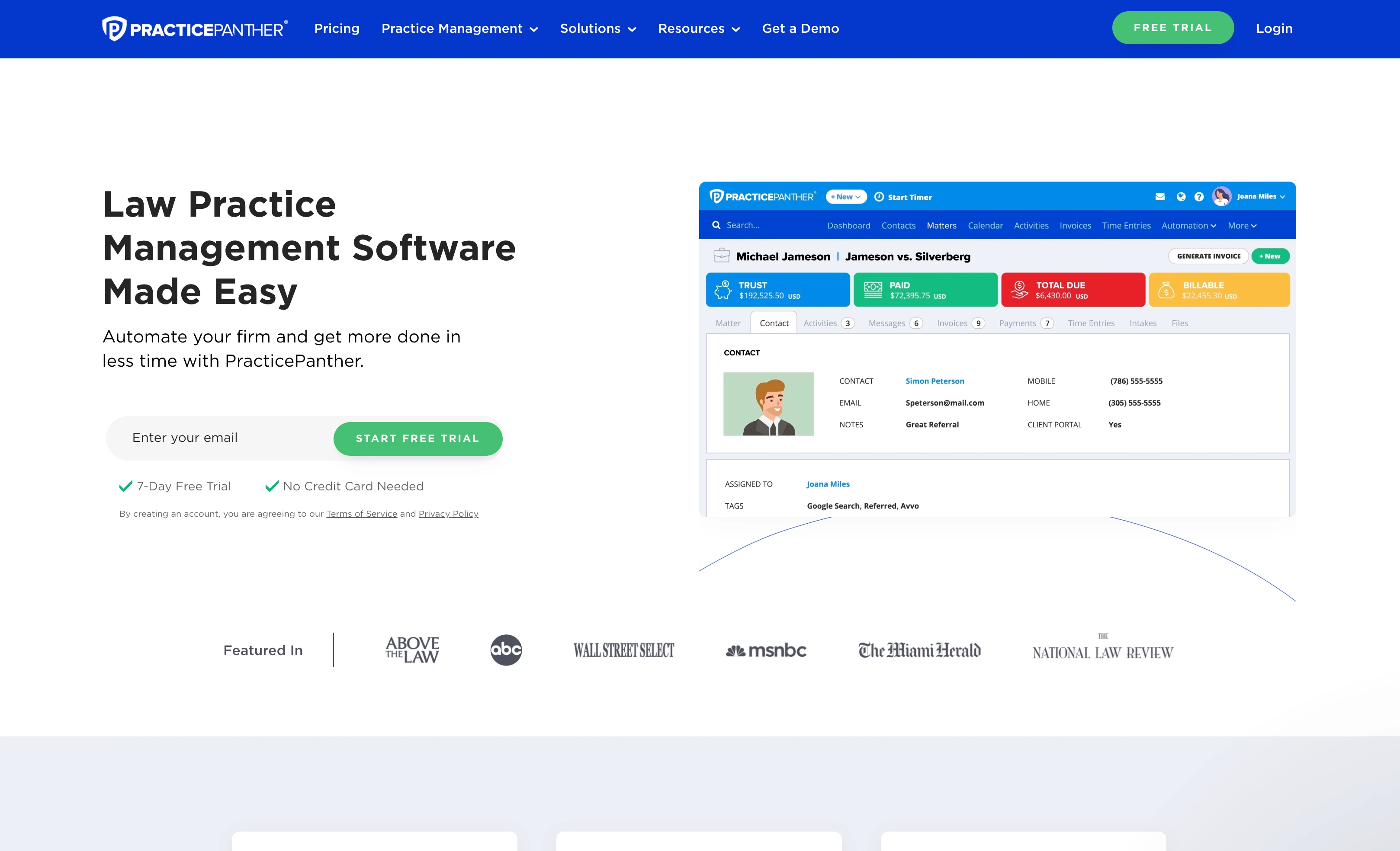Click the ABC network logo

pos(506,650)
